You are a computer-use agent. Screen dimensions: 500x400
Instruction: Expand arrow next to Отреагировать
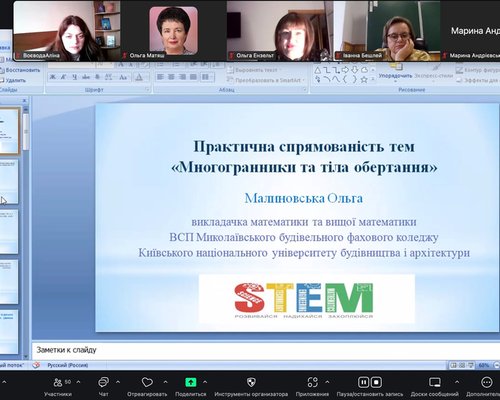pyautogui.click(x=165, y=382)
